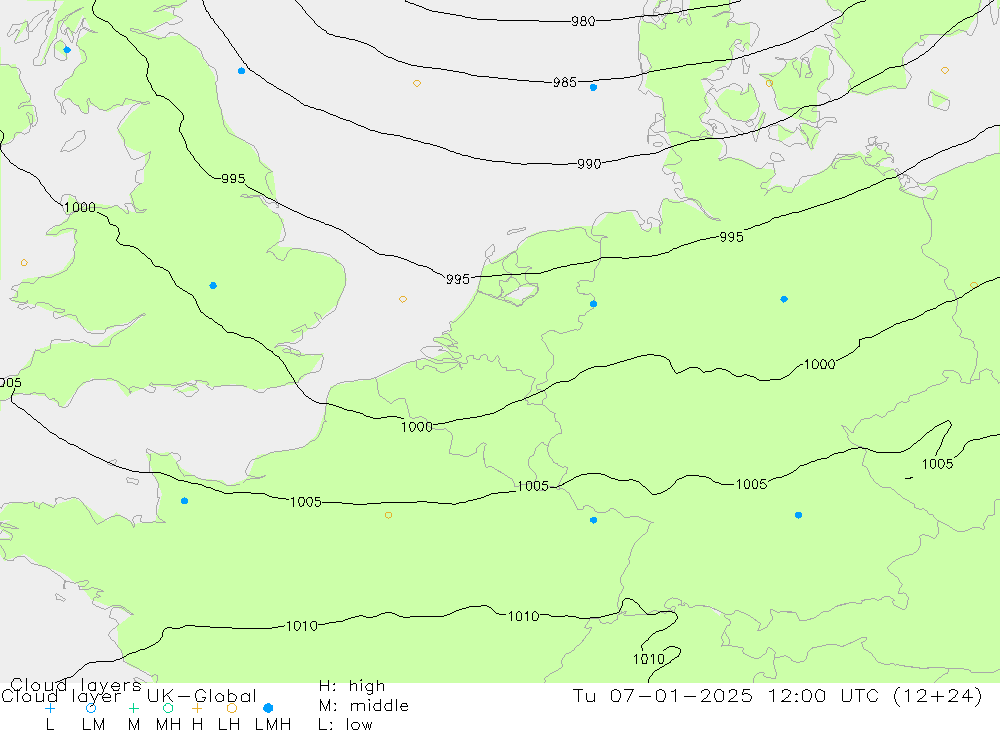The height and width of the screenshot is (733, 1000).
Task: Click the 980 isobar label
Action: [583, 22]
